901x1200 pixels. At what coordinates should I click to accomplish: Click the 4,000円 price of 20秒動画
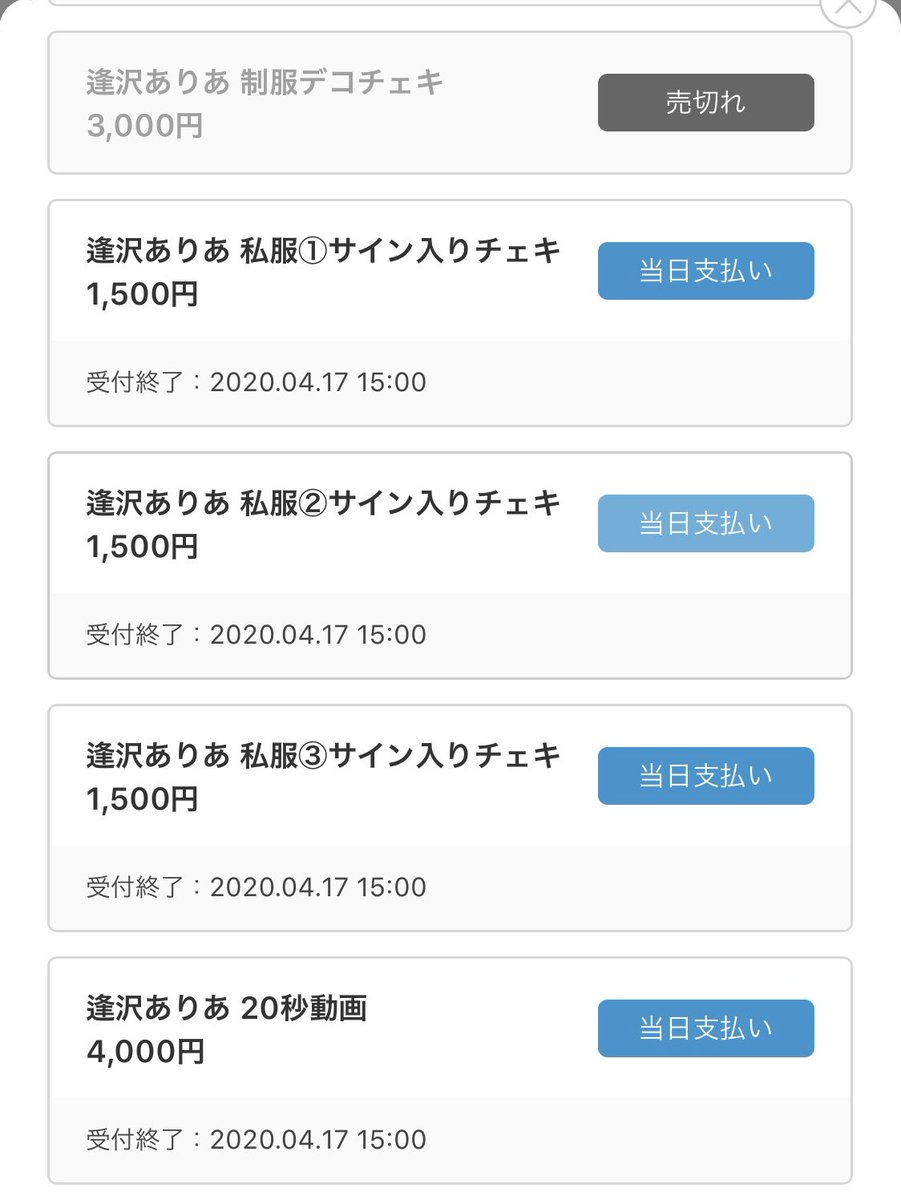click(145, 1052)
